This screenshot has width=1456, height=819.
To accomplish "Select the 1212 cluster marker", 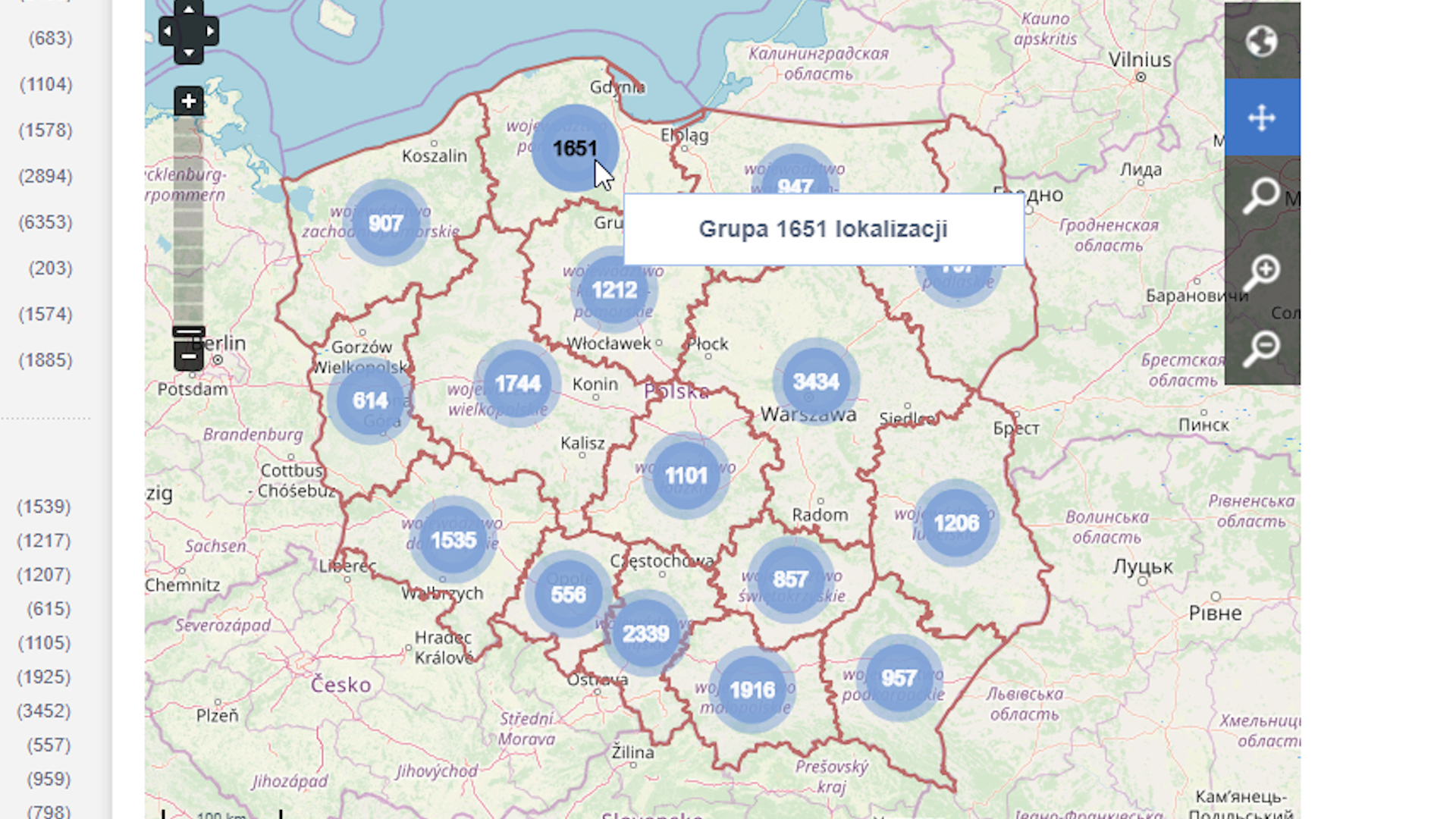I will 614,290.
